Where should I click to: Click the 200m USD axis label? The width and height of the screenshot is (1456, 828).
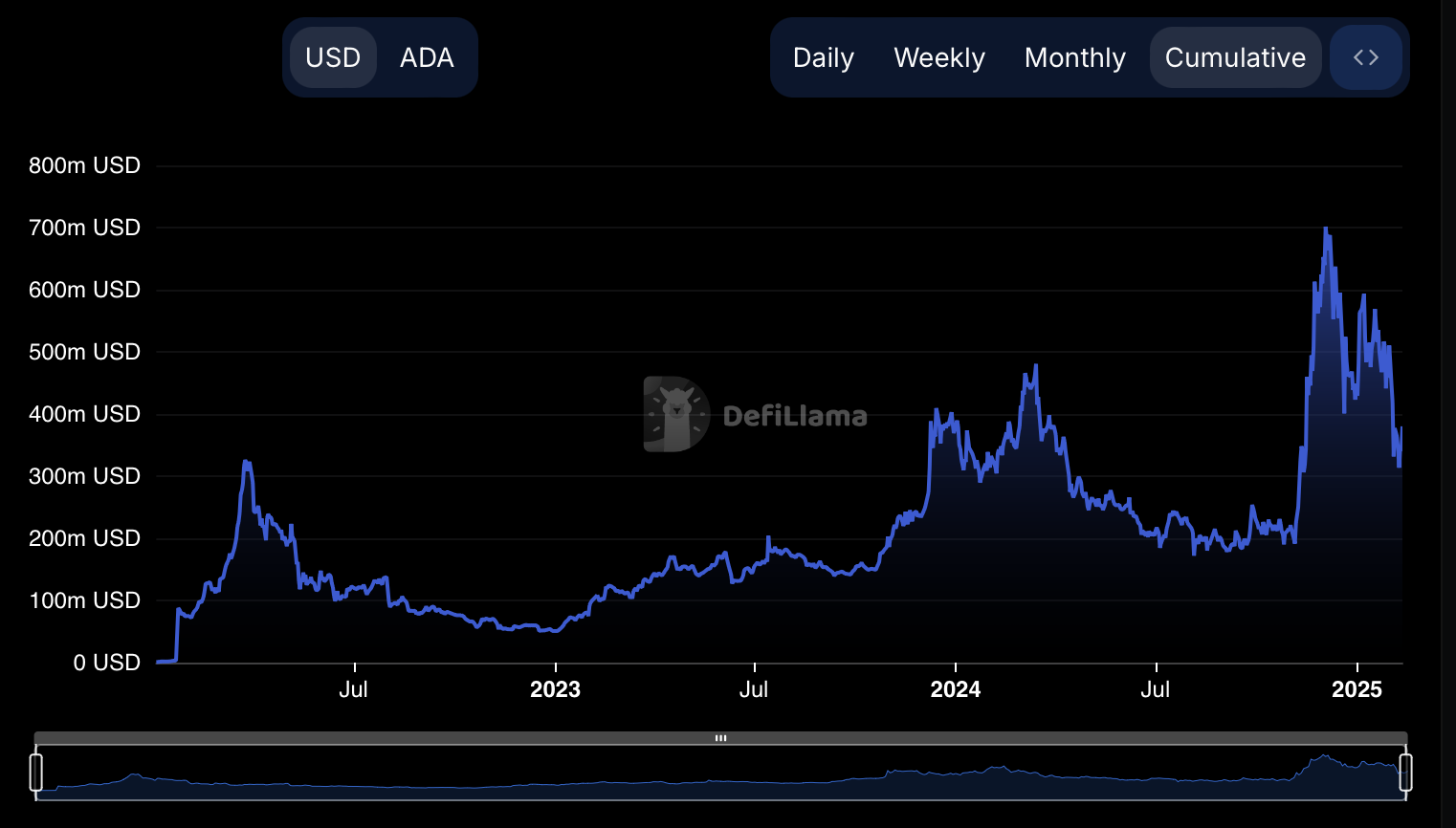click(x=84, y=538)
